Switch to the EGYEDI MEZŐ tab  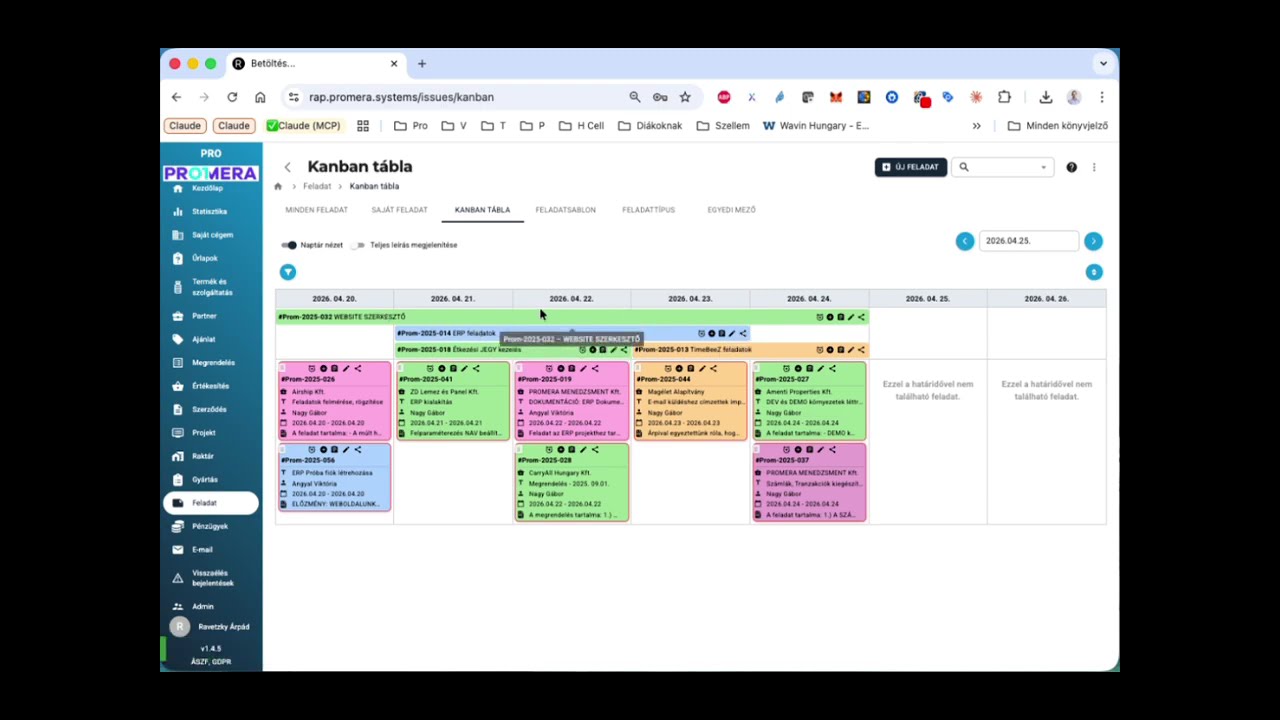pyautogui.click(x=731, y=210)
